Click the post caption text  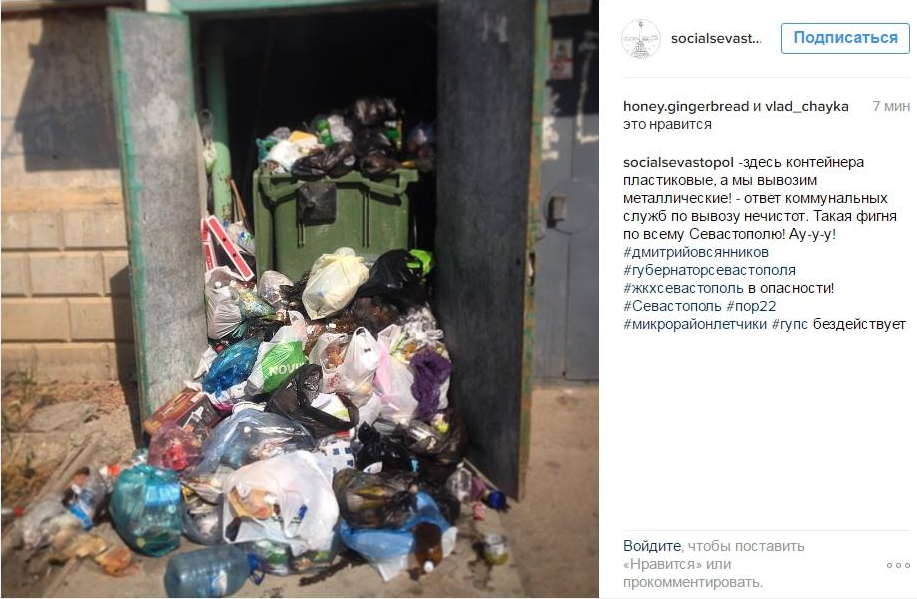764,243
